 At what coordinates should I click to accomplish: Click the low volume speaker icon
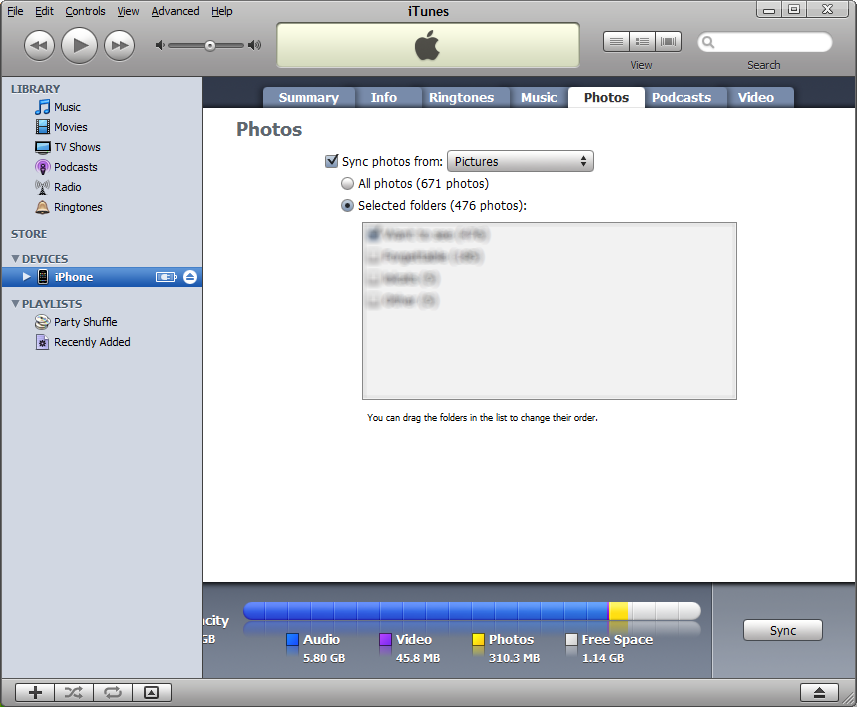pyautogui.click(x=160, y=45)
